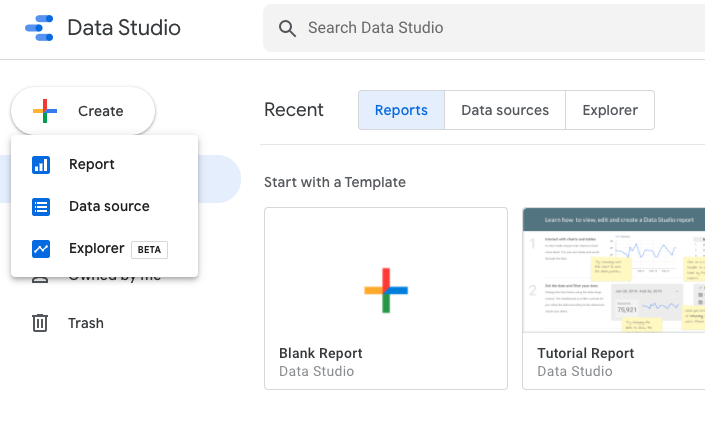Click the colorful plus on Create button
Screen dimensions: 705x430
[45, 111]
